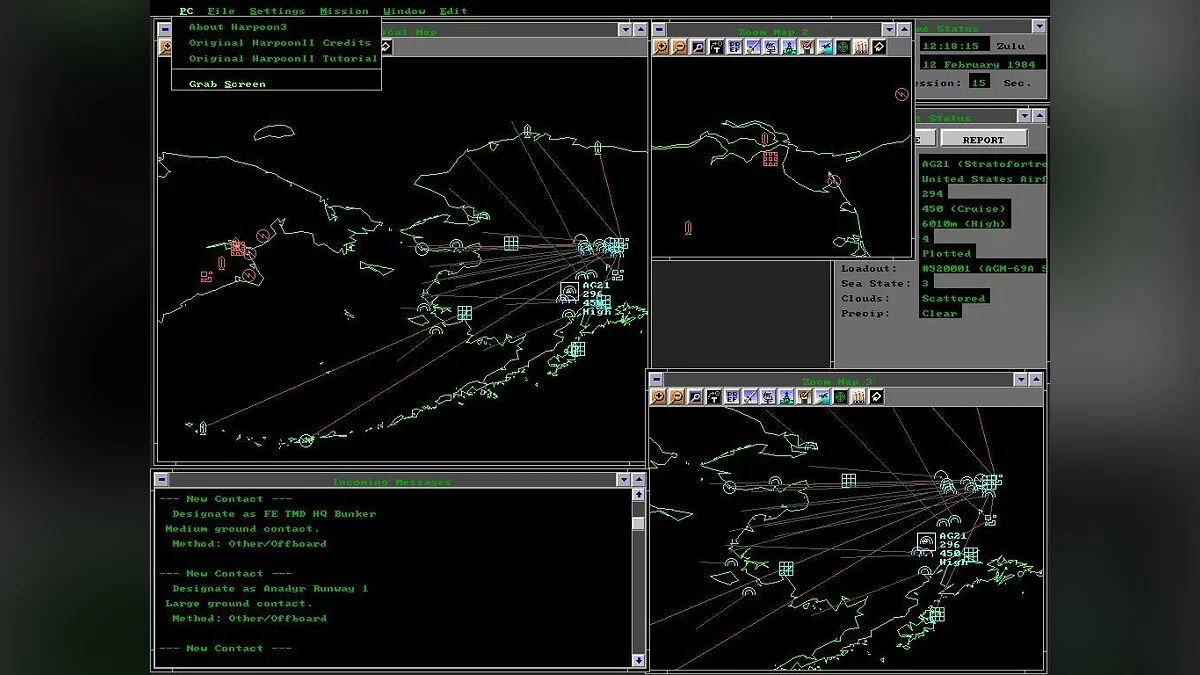Click 'Designate as FE TMD HQ Bunker' message
The height and width of the screenshot is (675, 1200).
274,514
